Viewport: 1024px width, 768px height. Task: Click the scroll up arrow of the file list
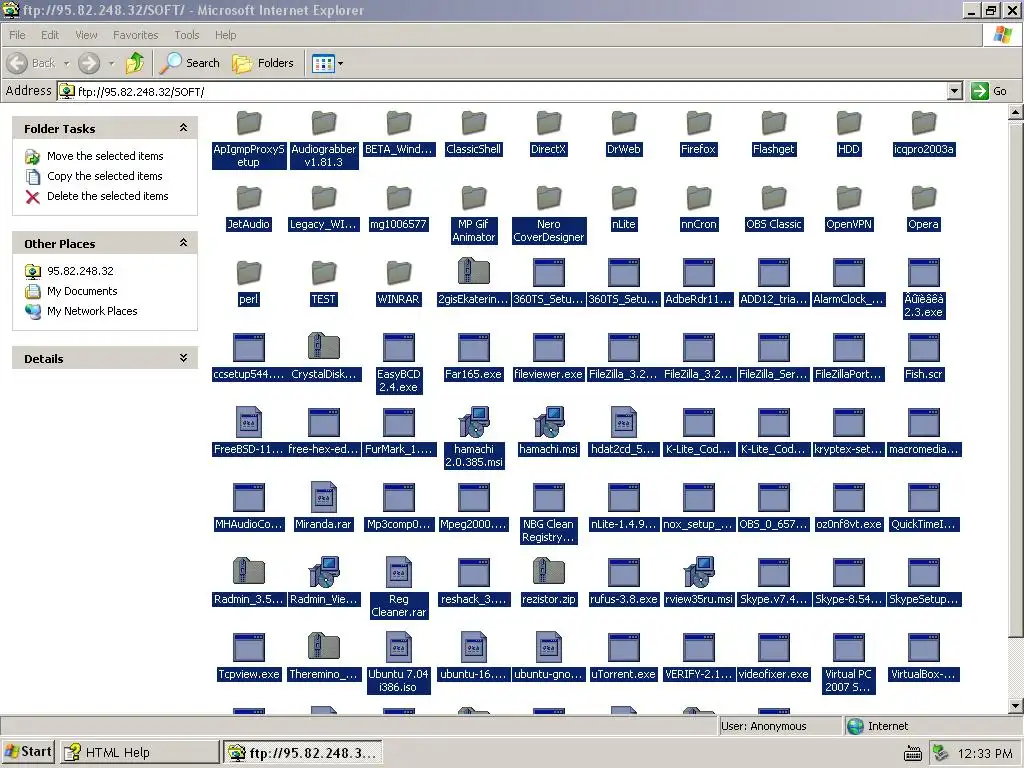tap(1016, 113)
